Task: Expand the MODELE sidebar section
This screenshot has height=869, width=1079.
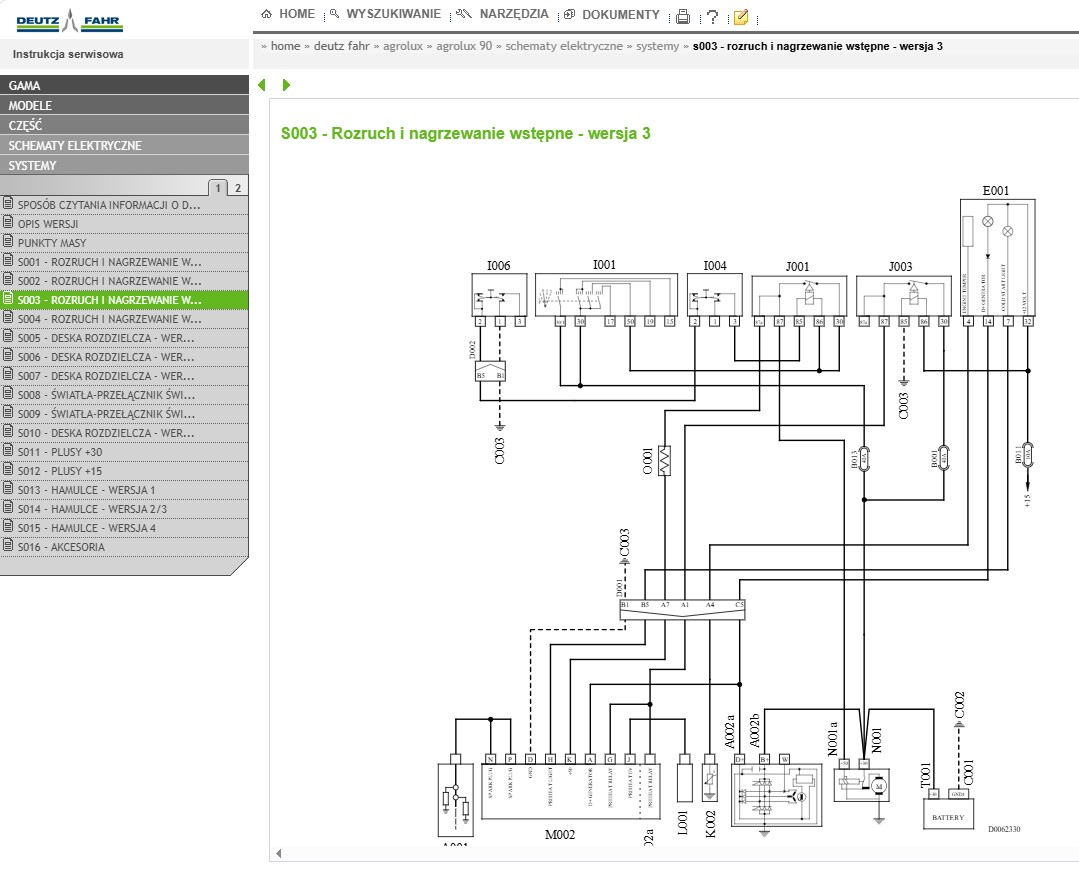Action: 124,105
